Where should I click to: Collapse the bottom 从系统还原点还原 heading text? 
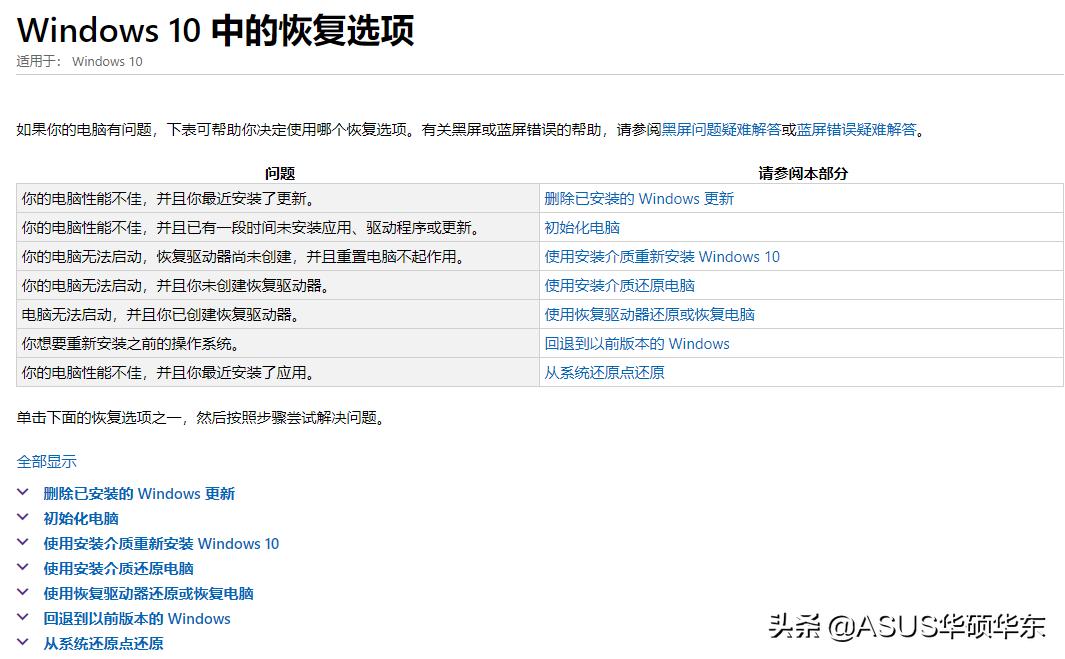(102, 643)
